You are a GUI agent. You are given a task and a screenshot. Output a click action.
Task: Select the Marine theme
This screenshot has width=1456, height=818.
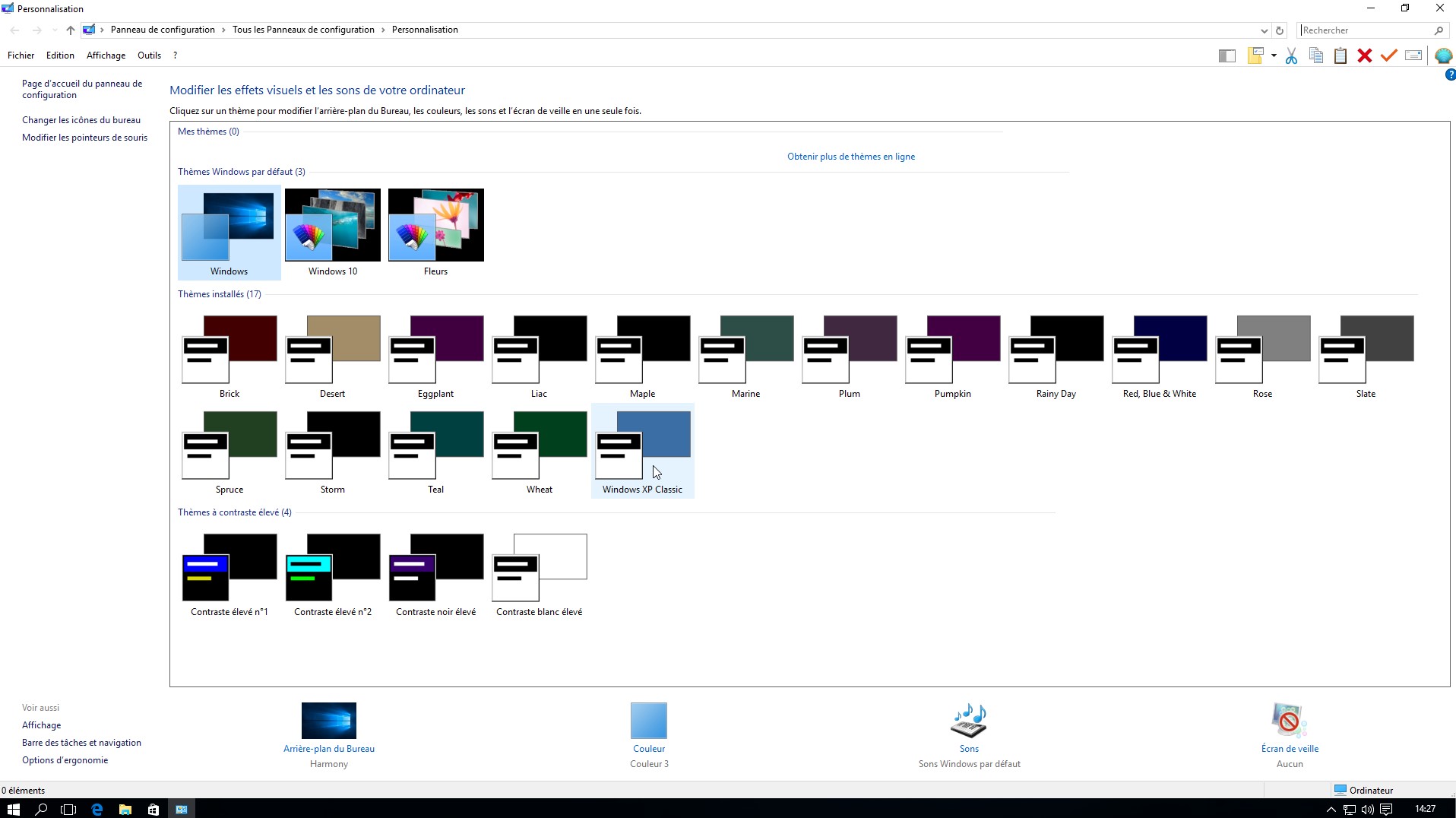[745, 356]
